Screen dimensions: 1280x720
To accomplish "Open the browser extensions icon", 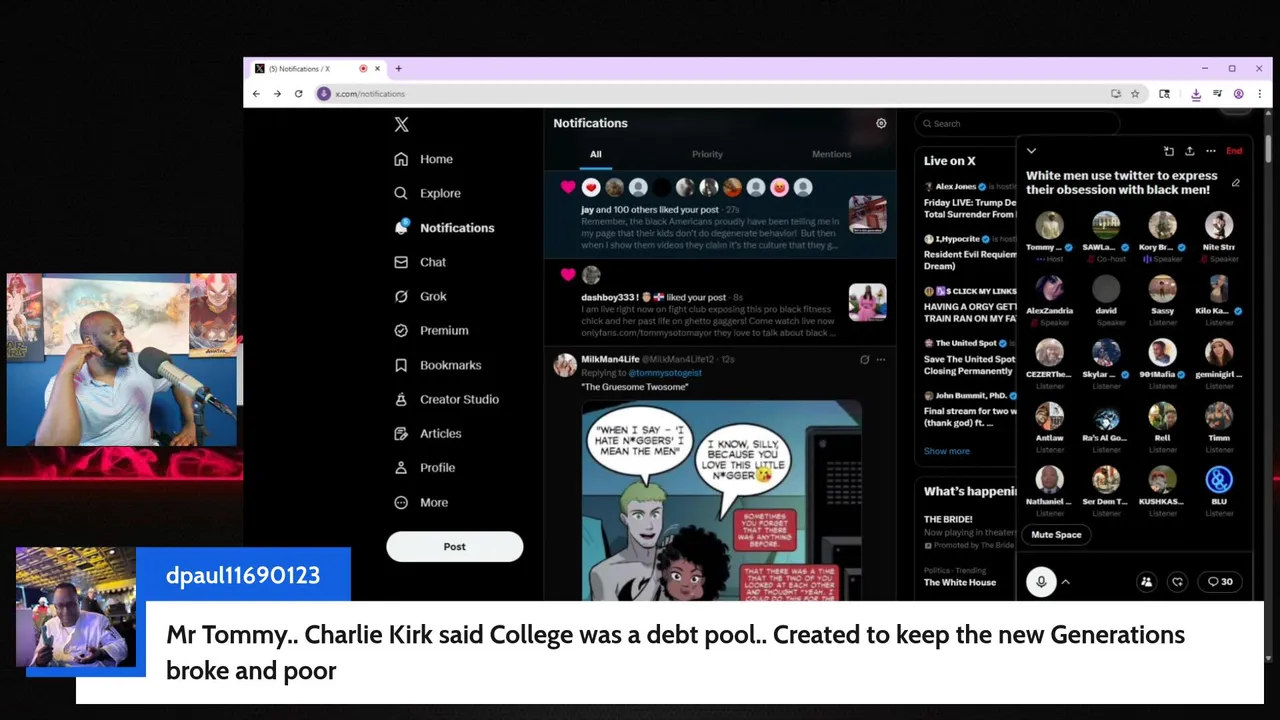I will coord(1164,94).
